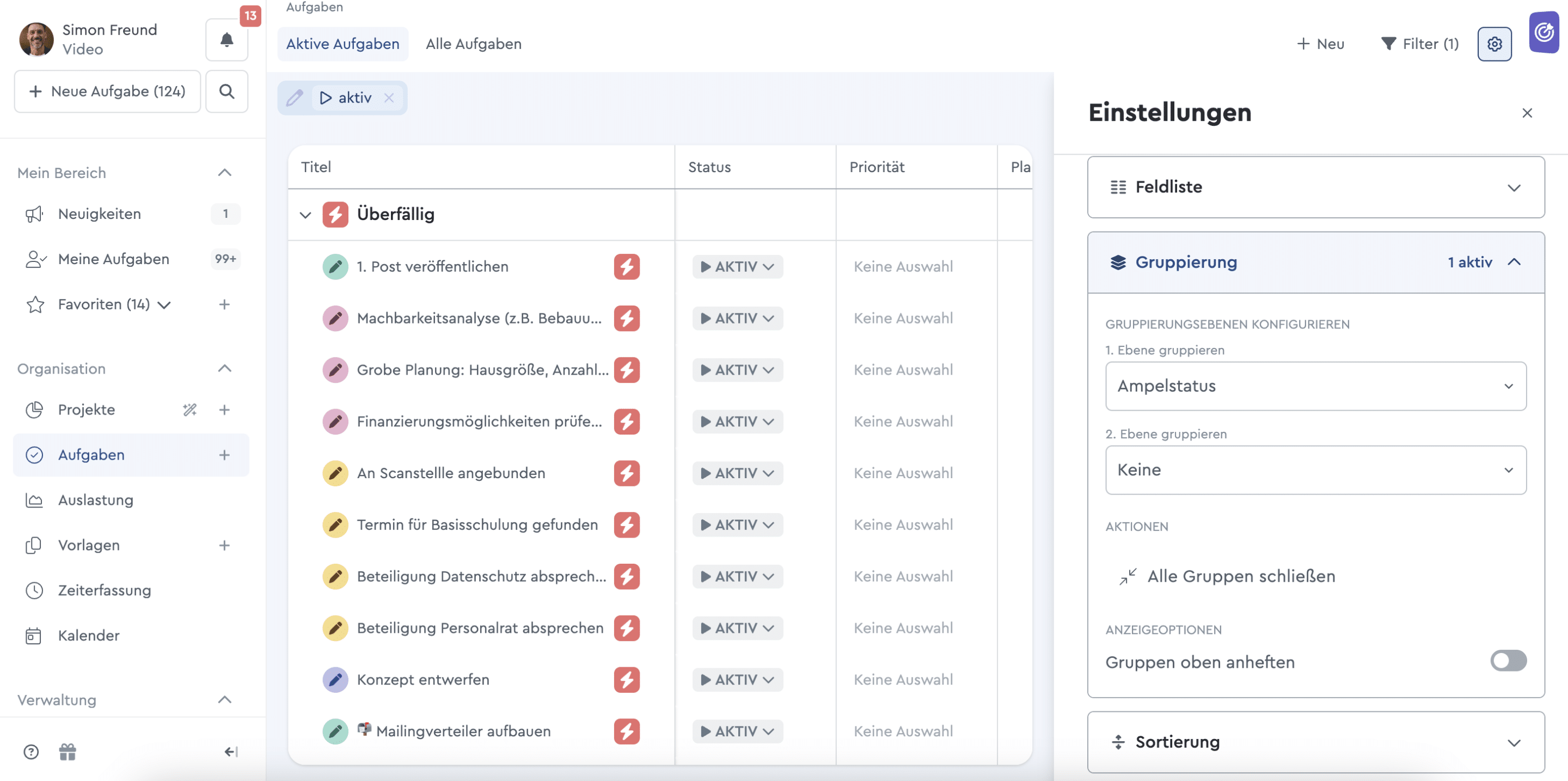Click overdue flash icon of Termin für Basisschulung
Viewport: 1568px width, 781px height.
pos(626,524)
